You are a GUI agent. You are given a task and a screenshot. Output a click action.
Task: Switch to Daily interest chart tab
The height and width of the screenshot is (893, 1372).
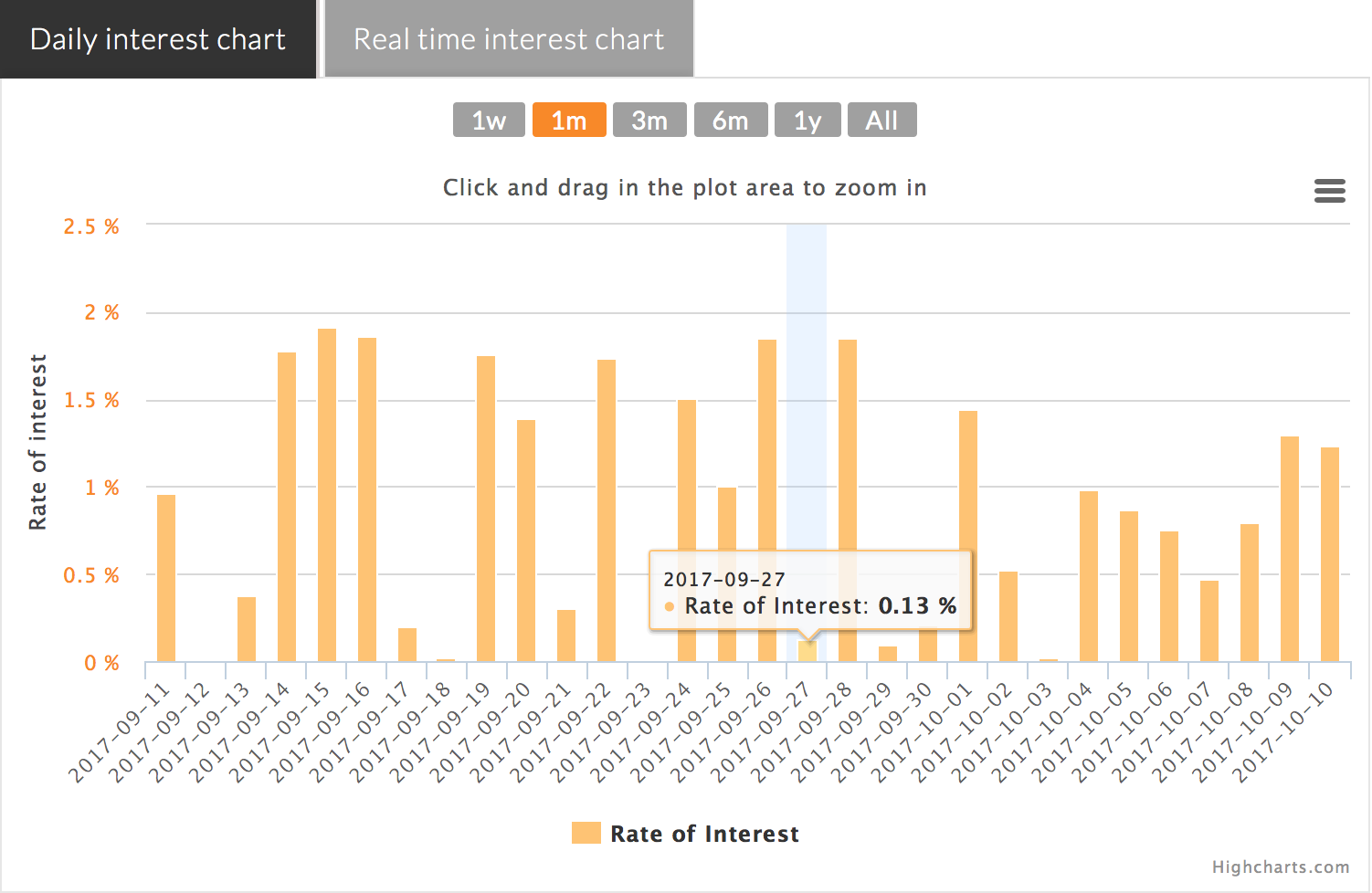coord(158,39)
